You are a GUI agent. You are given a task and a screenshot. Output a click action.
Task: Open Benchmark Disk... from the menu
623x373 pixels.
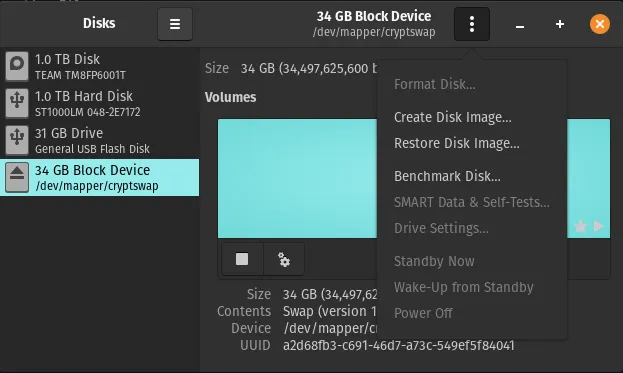447,176
